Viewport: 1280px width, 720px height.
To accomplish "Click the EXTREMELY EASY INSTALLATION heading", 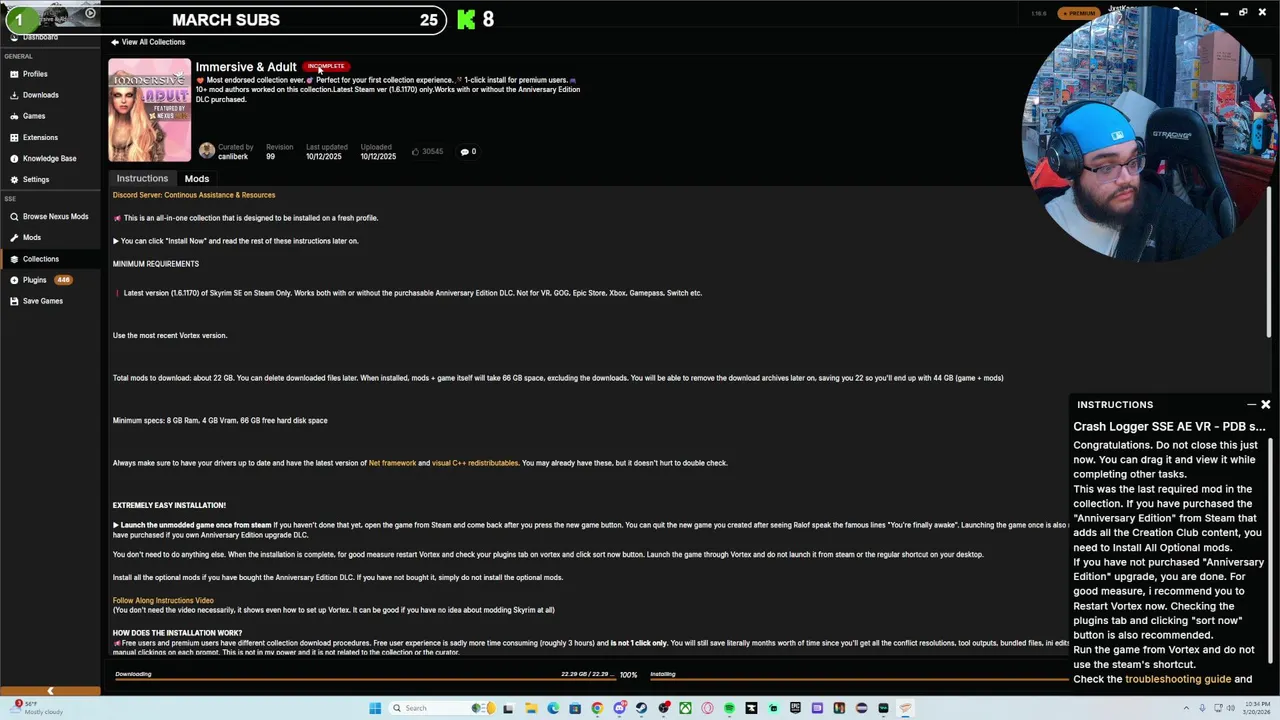I will [x=169, y=505].
